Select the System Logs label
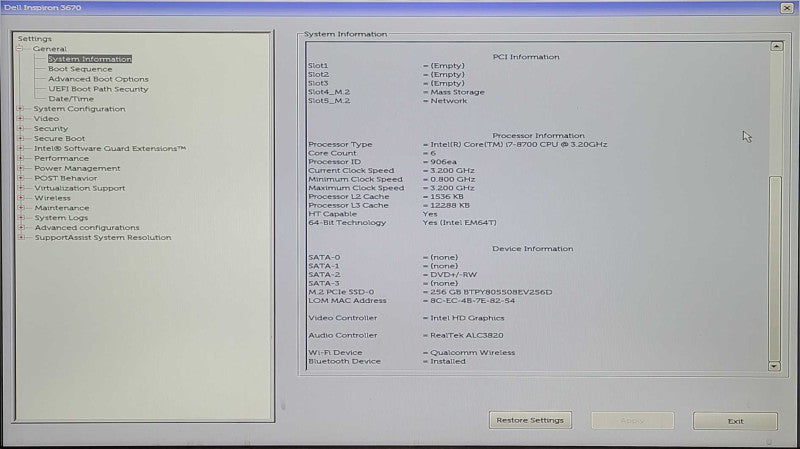Screen dimensions: 800x449 pyautogui.click(x=61, y=218)
